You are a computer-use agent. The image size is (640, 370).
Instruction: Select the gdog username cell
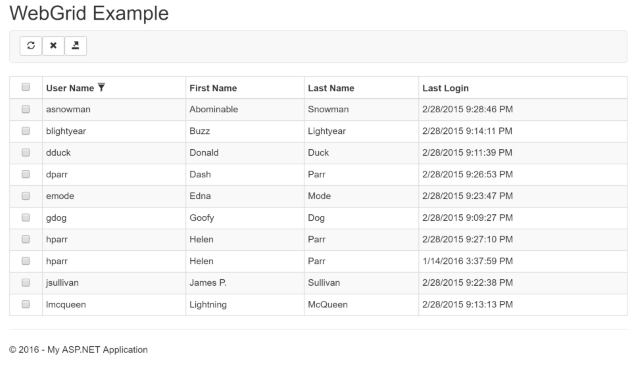click(x=114, y=218)
